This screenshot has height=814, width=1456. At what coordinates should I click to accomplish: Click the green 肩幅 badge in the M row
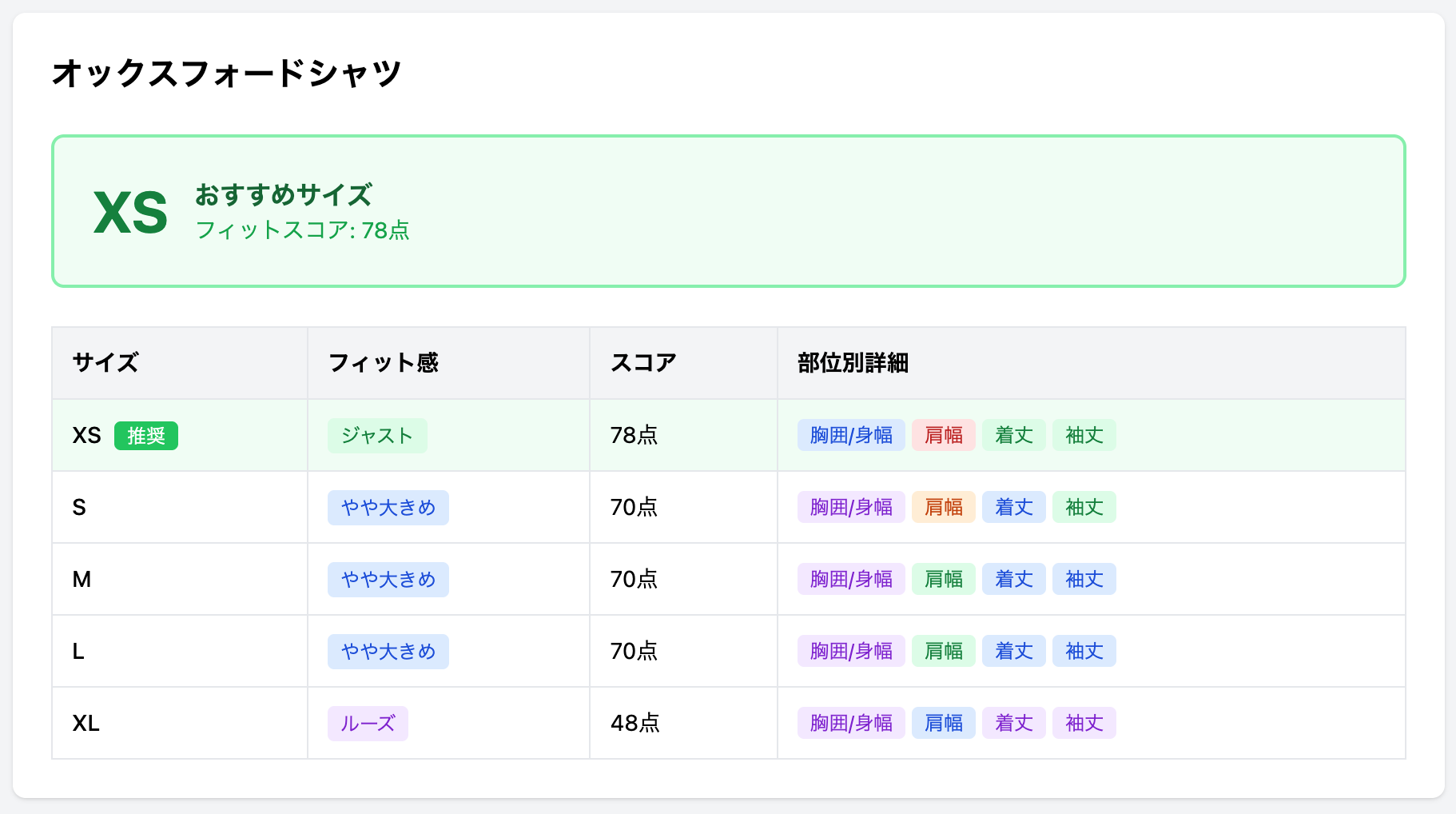[x=943, y=579]
